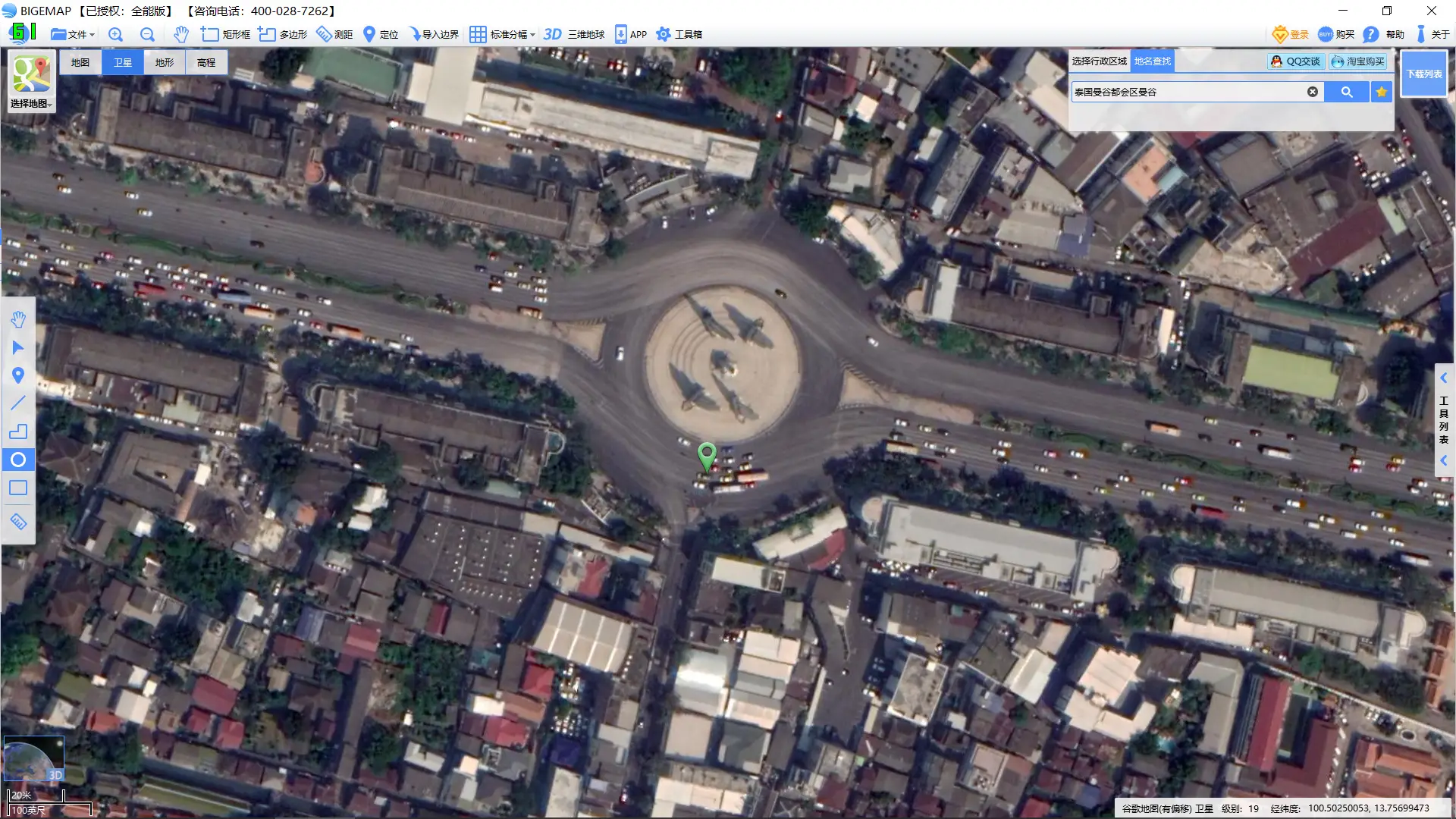Switch map layer to Terrain mode
The width and height of the screenshot is (1456, 819).
click(x=165, y=62)
